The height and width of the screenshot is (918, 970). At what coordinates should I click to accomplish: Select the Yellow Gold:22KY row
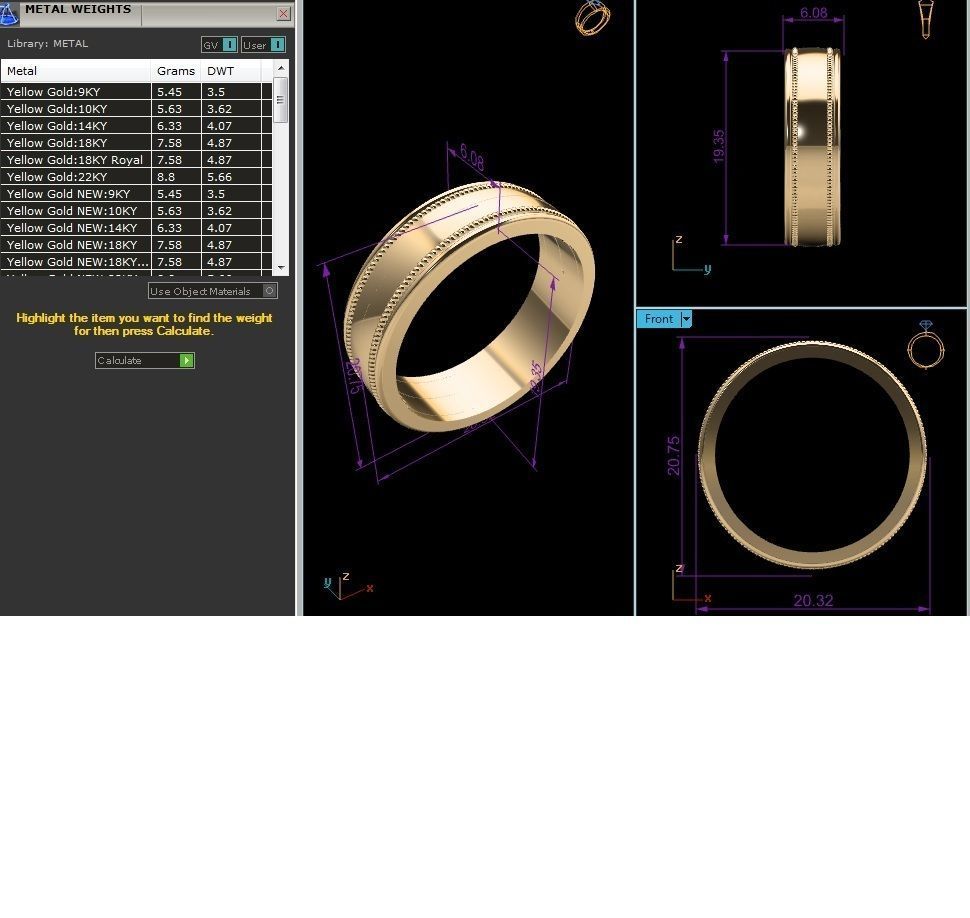tap(136, 177)
